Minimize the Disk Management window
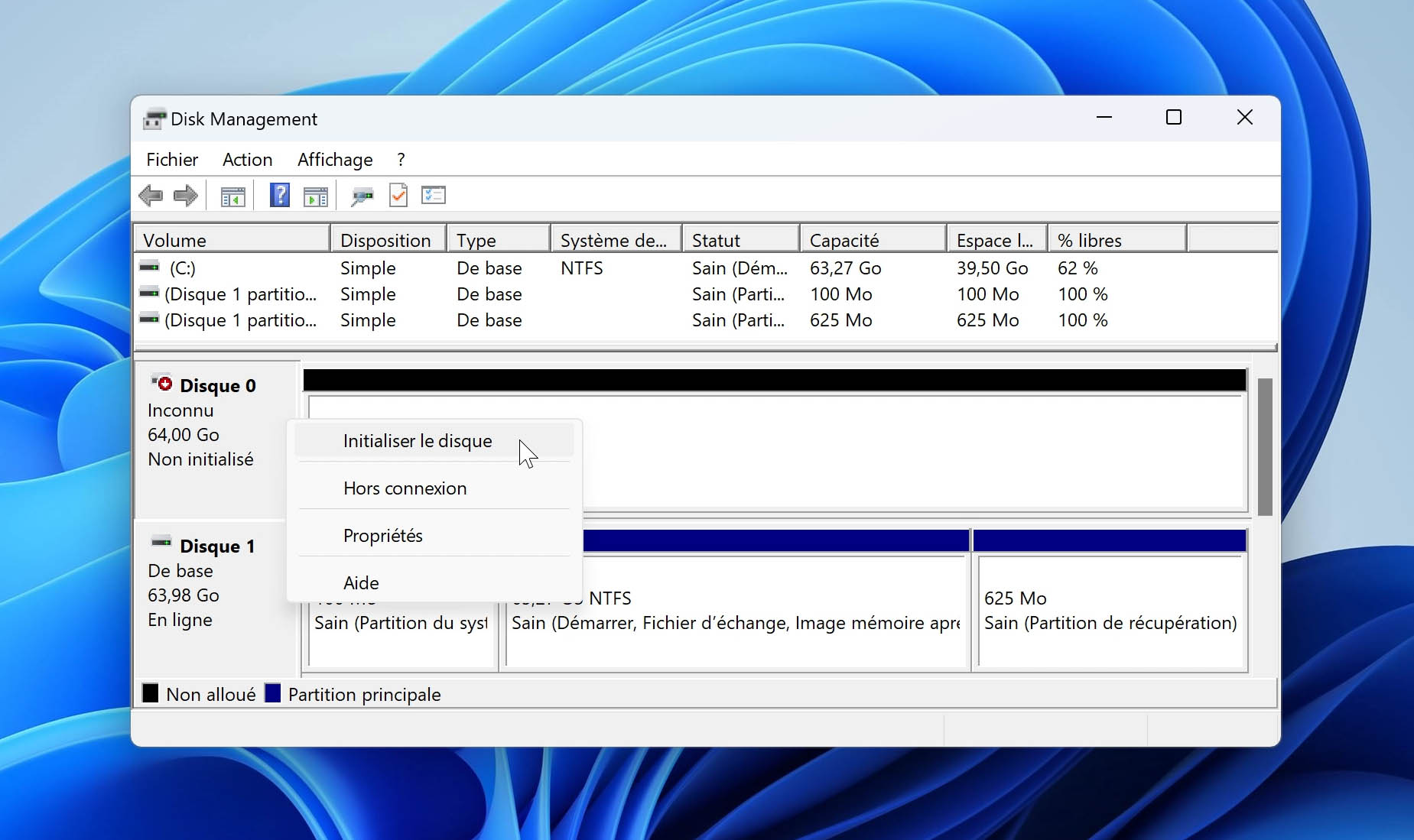The image size is (1414, 840). point(1104,117)
